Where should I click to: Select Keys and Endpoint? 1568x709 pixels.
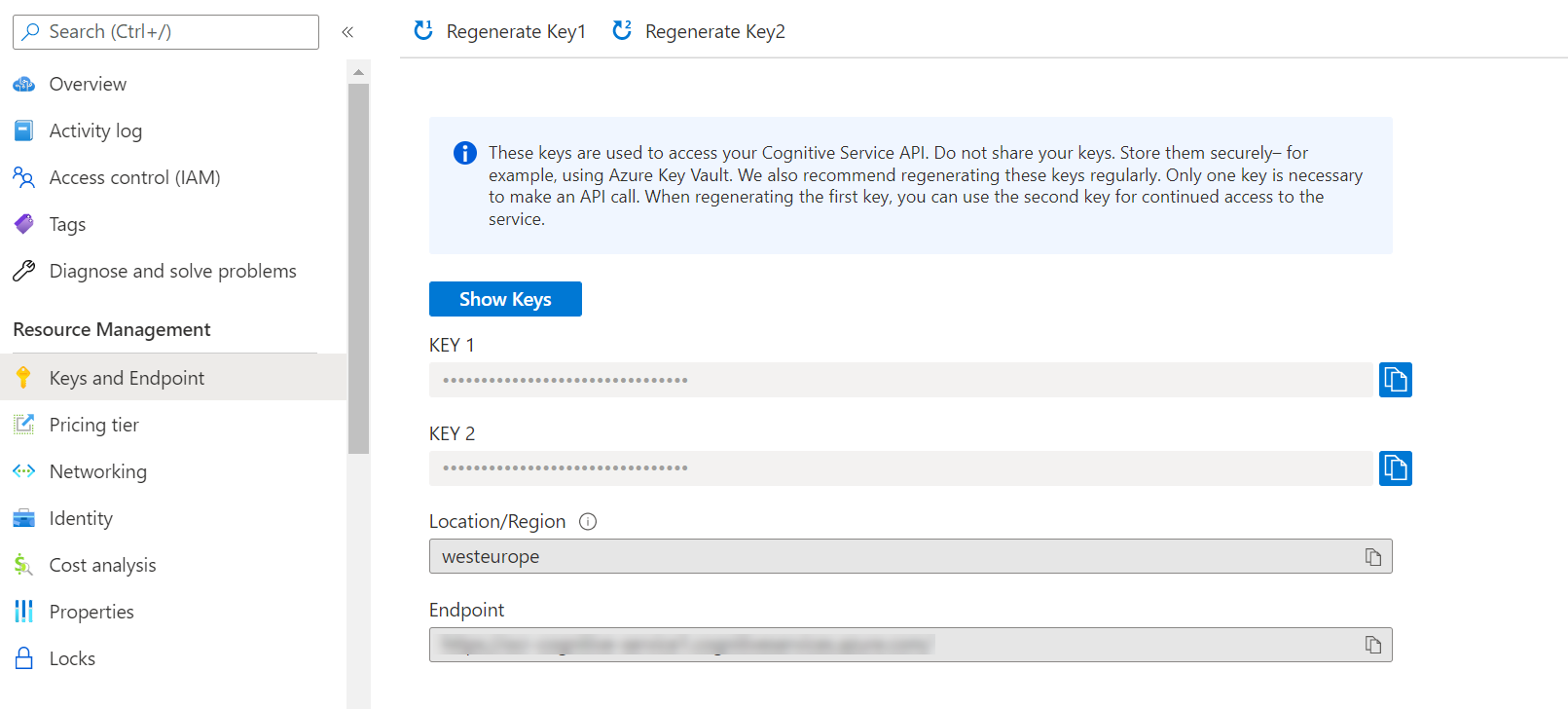(x=173, y=378)
